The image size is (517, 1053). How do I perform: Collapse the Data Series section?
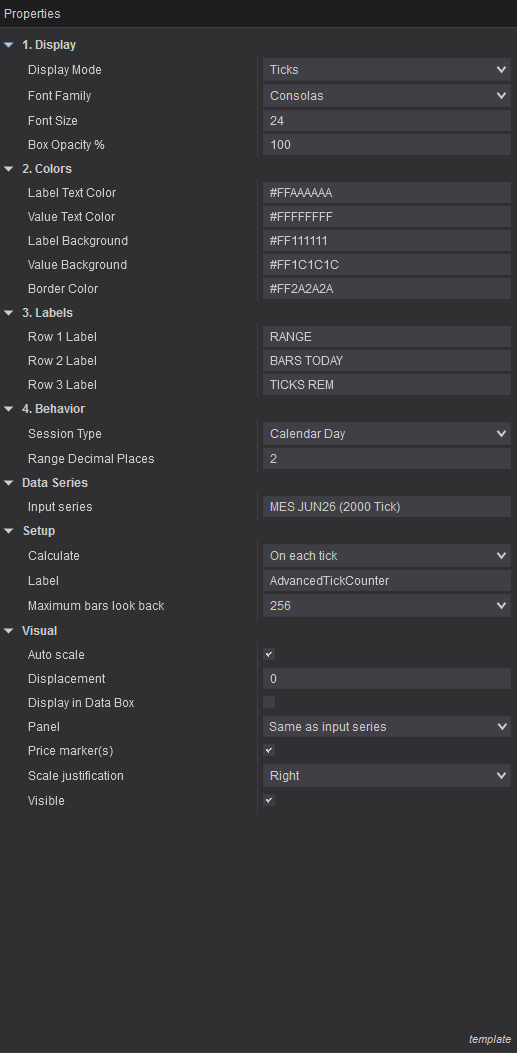click(x=8, y=483)
